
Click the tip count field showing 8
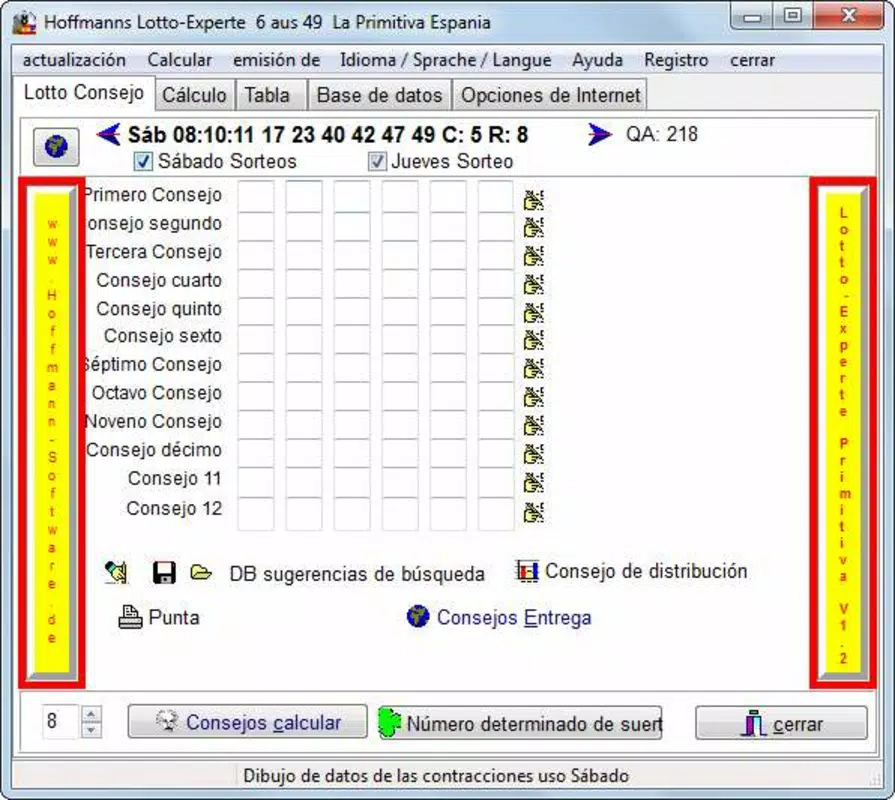click(x=60, y=722)
